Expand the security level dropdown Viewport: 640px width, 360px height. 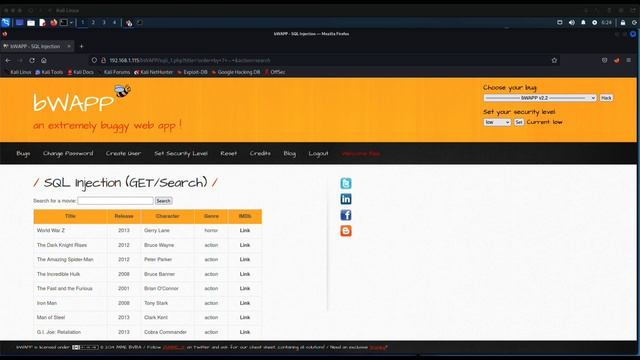coord(497,122)
